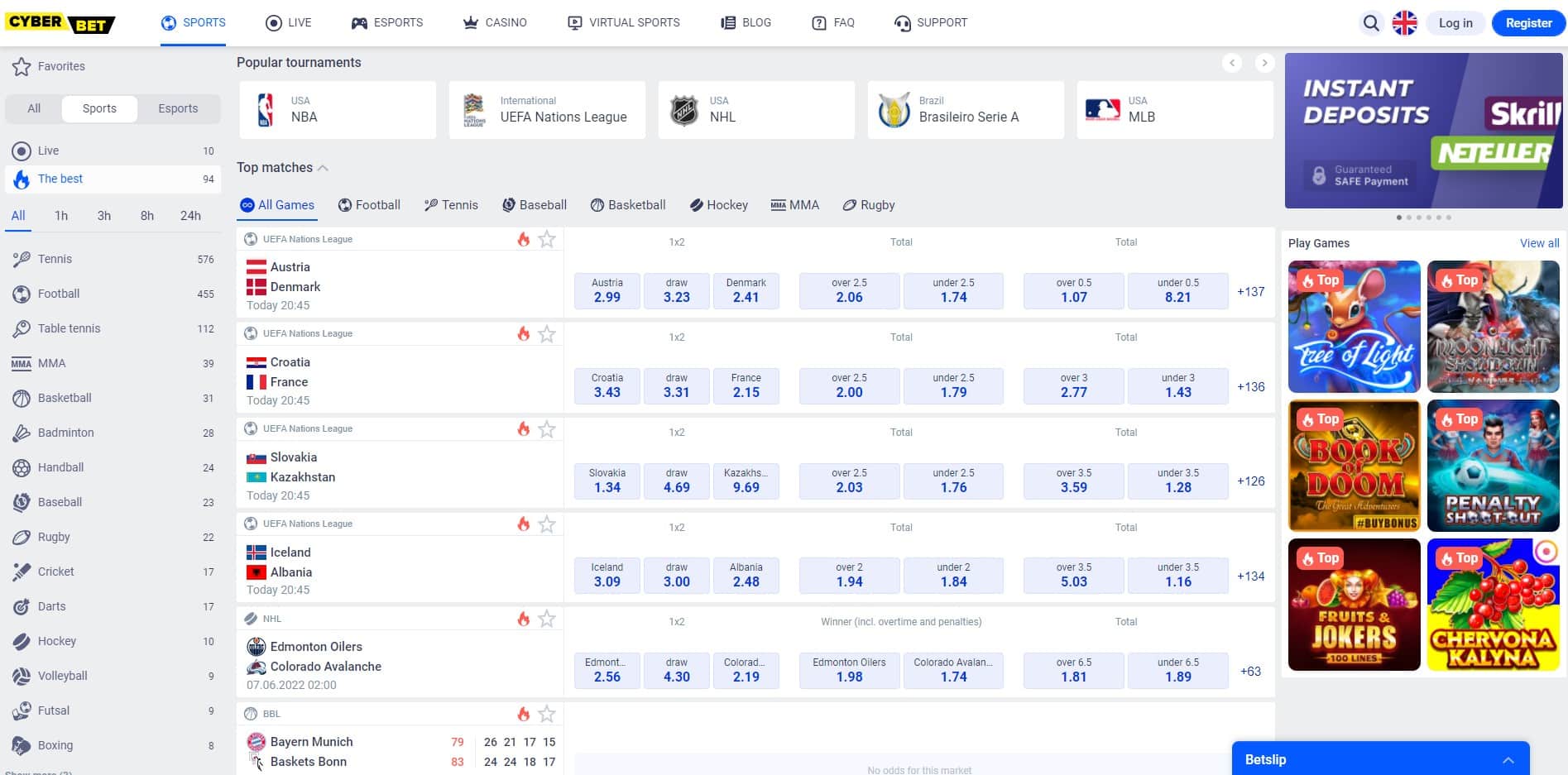Select Live events in sidebar

point(113,151)
